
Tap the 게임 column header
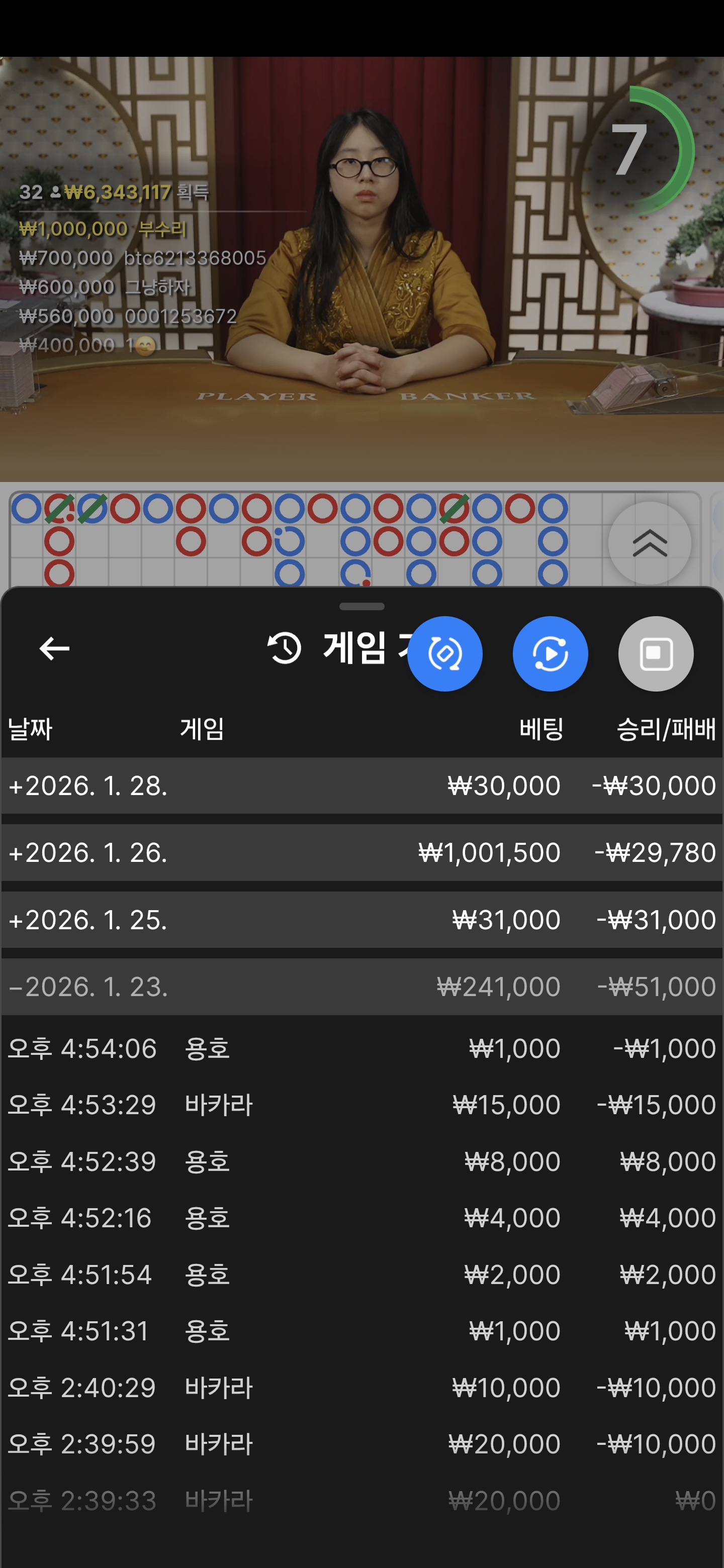202,729
